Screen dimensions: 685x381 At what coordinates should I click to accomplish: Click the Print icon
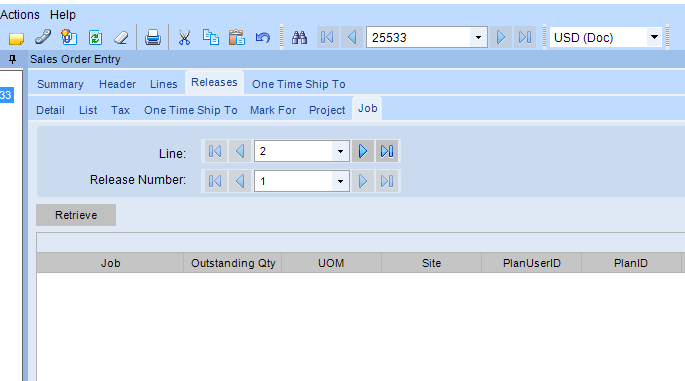153,37
